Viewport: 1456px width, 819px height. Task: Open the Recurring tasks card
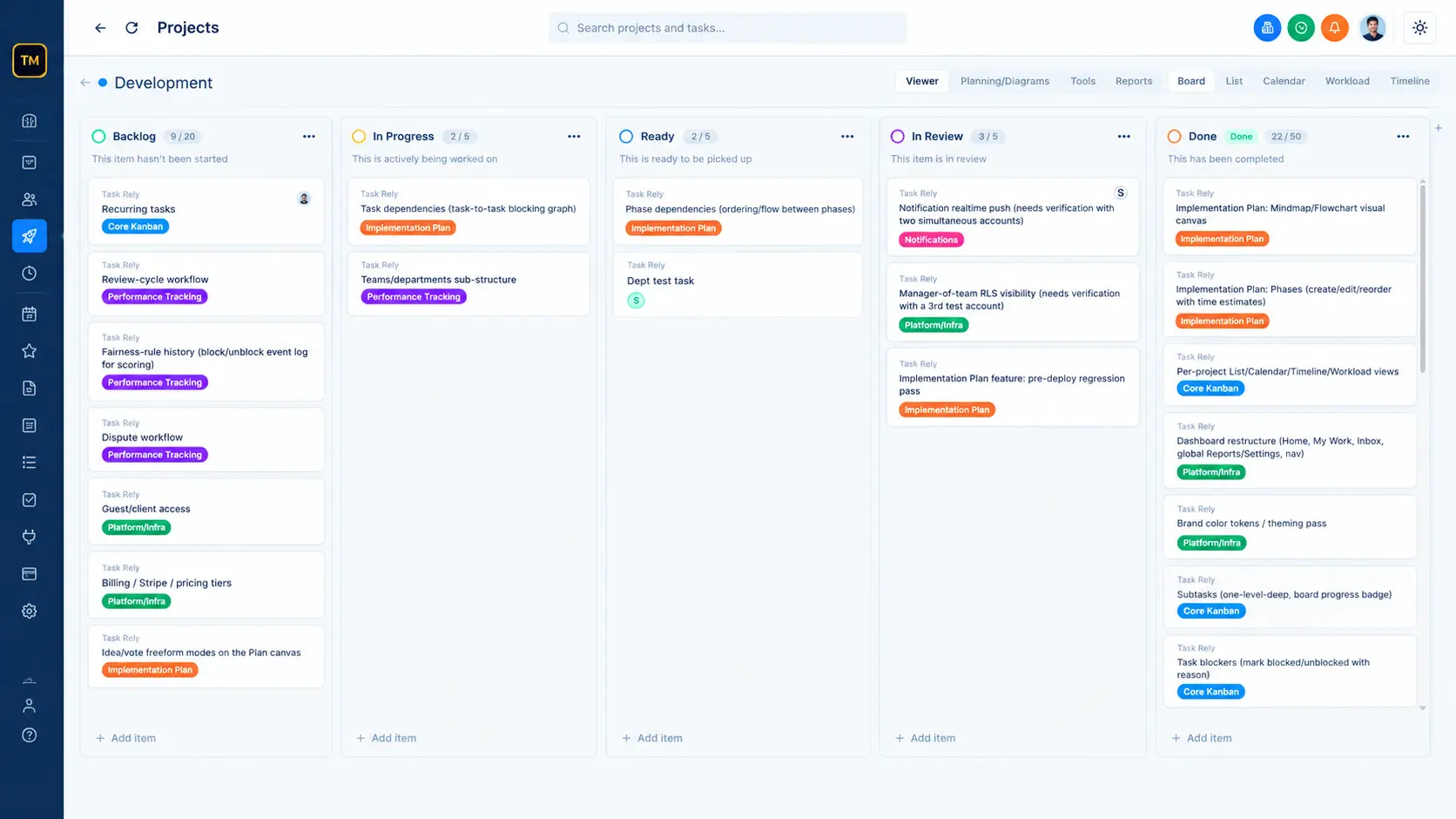(206, 212)
